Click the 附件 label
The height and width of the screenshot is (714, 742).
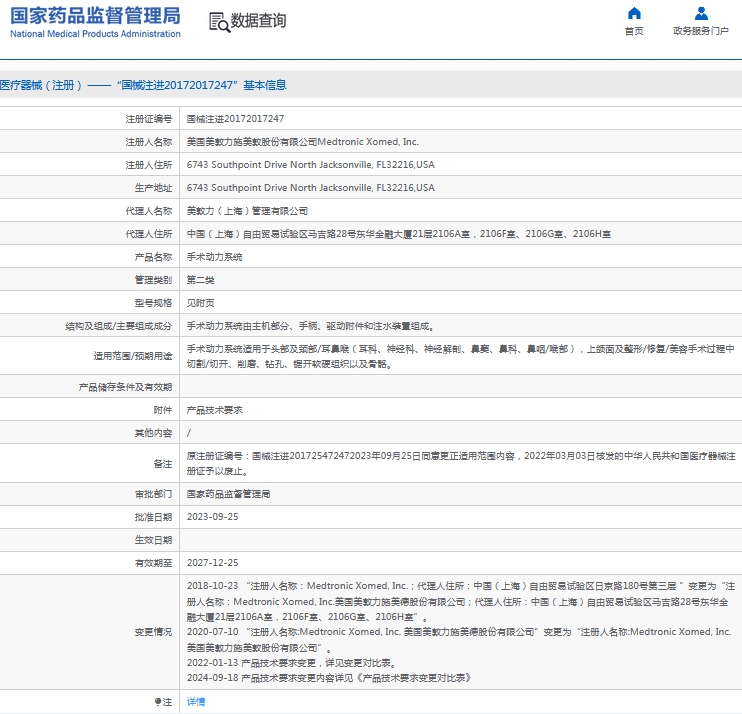click(x=163, y=410)
